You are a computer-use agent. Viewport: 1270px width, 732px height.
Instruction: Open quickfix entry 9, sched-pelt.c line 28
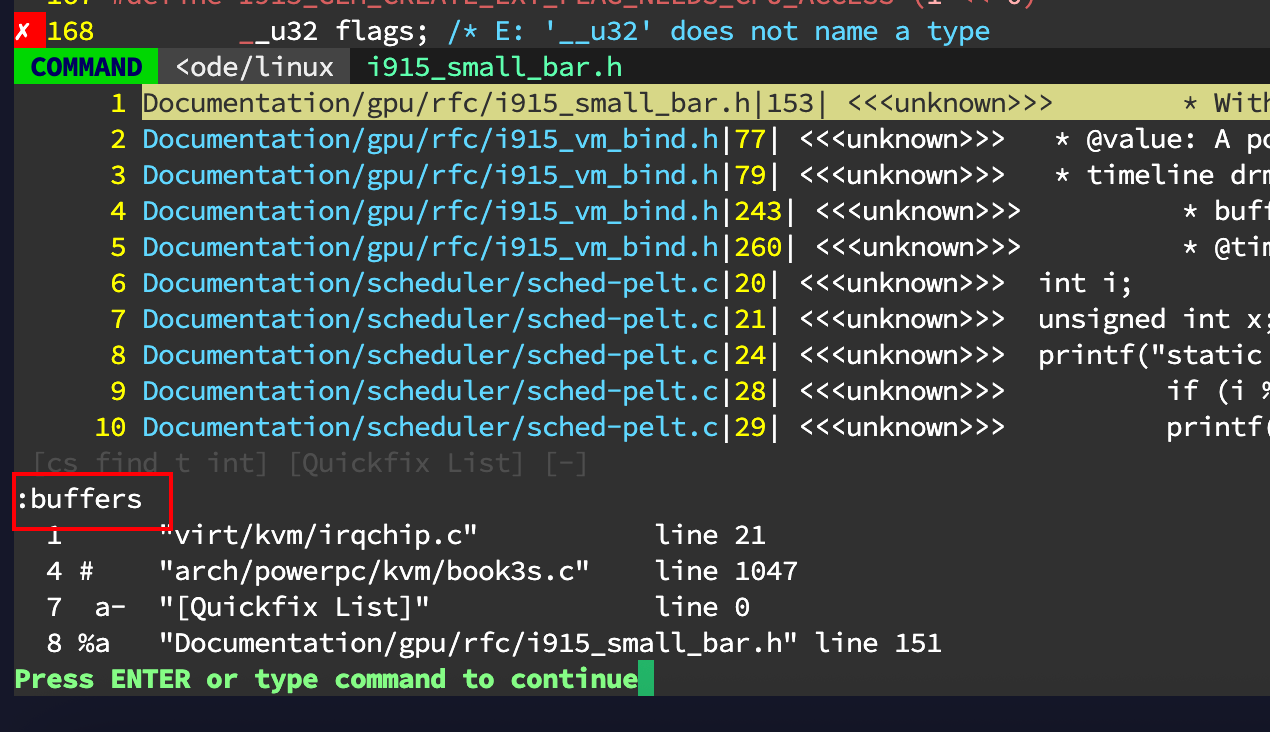430,391
